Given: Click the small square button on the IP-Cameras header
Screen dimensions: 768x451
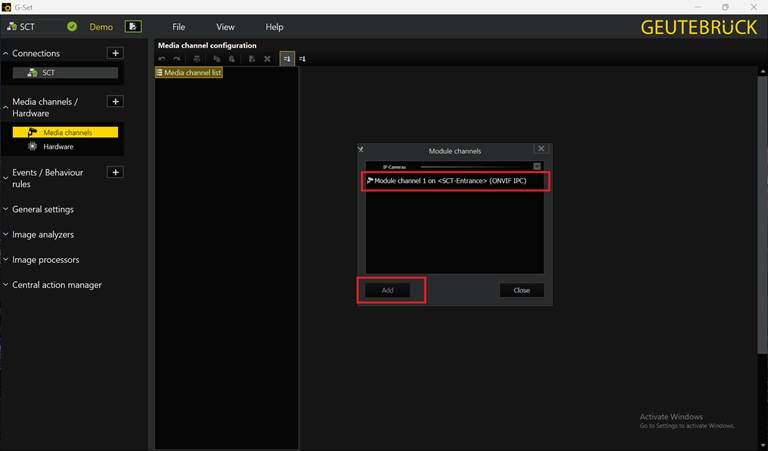Looking at the screenshot, I should (537, 166).
